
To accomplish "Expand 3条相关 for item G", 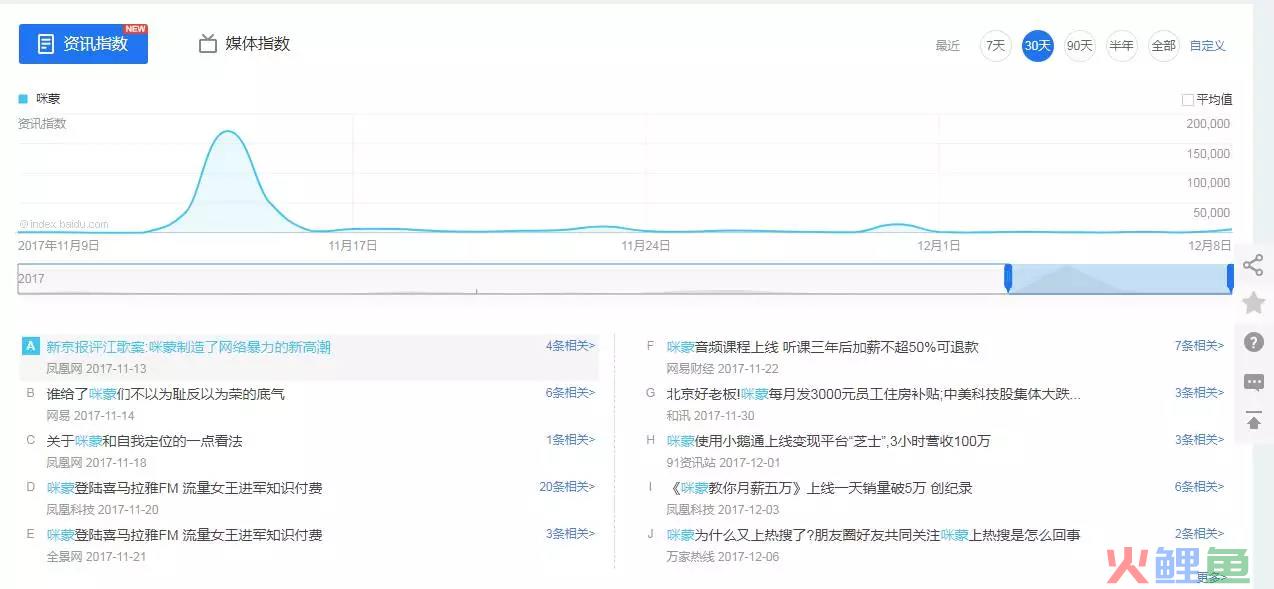I will [x=1199, y=393].
